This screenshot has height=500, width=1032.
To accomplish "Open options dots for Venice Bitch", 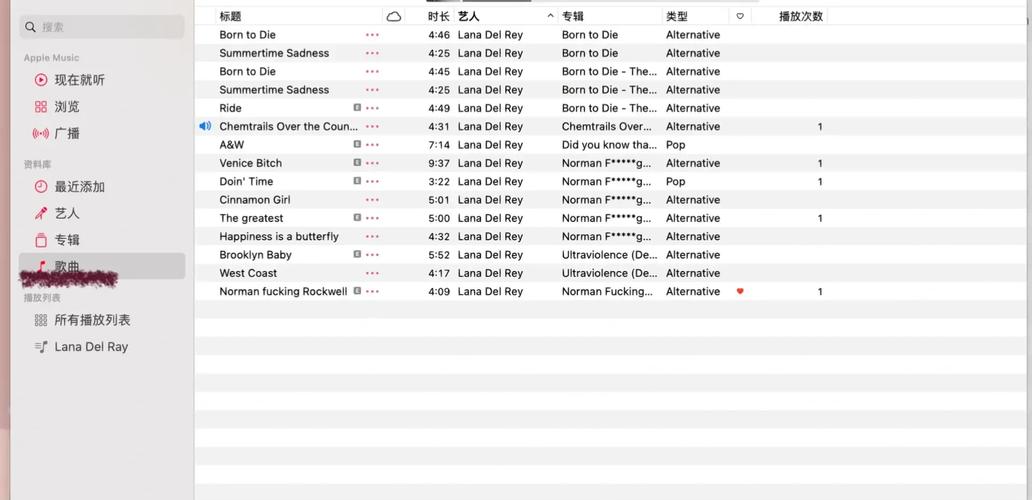I will pos(373,164).
